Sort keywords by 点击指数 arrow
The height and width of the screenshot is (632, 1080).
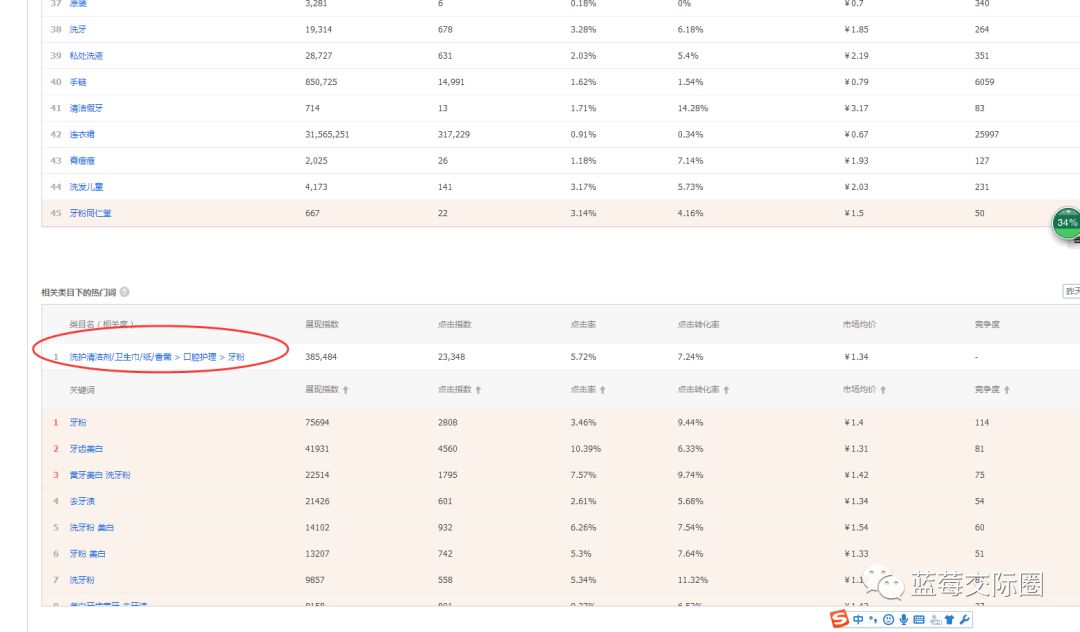[x=478, y=390]
